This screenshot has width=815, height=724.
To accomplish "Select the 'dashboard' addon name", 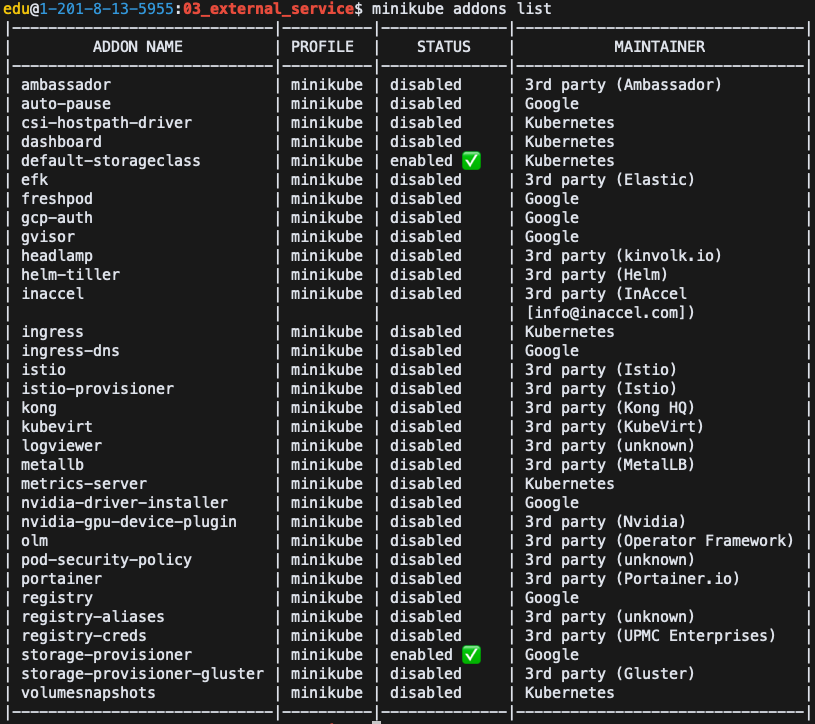I will pos(61,142).
